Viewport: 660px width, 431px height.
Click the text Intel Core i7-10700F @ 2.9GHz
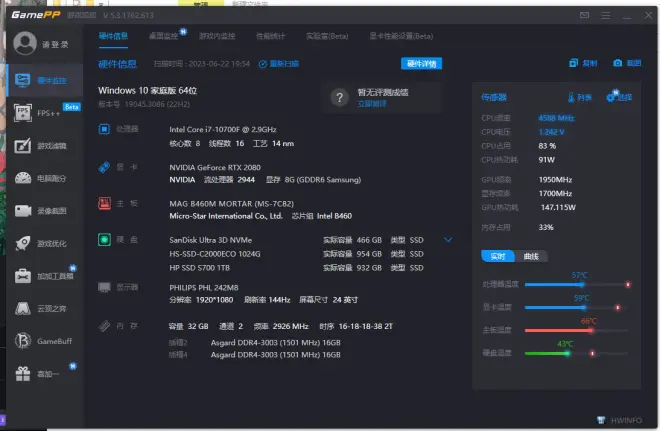tap(223, 129)
